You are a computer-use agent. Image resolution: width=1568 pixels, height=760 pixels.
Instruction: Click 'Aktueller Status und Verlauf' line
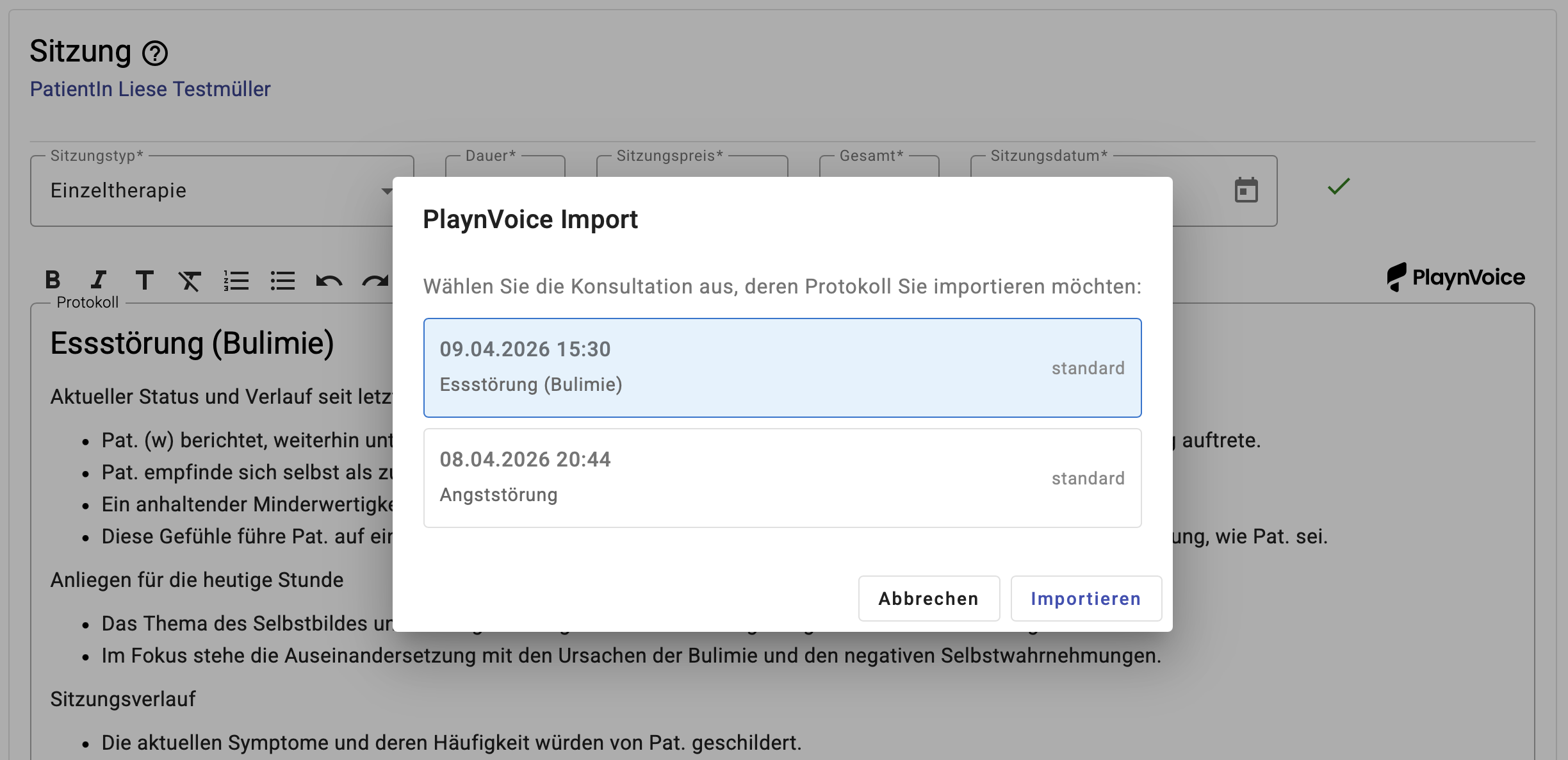(221, 397)
